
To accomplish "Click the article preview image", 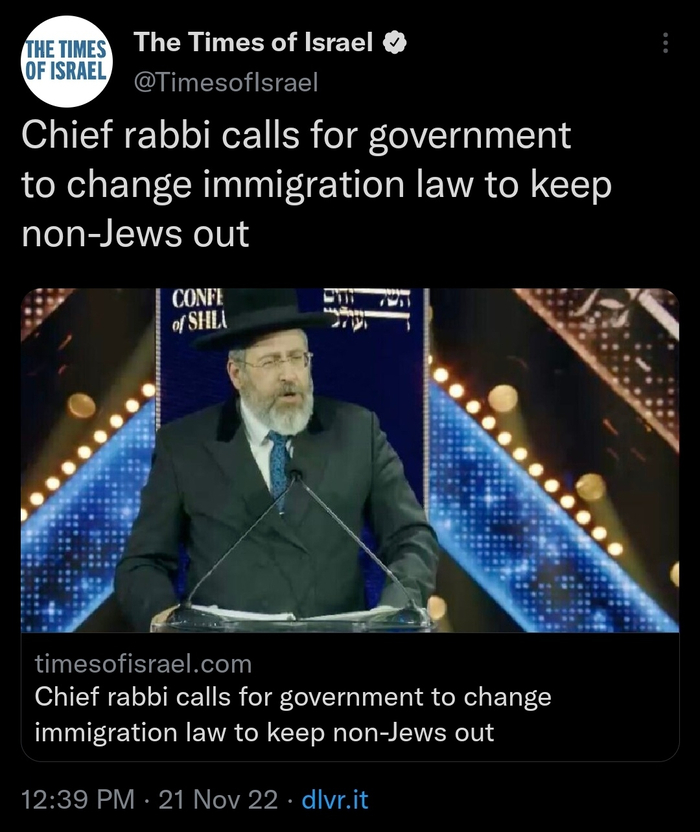I will pyautogui.click(x=350, y=460).
